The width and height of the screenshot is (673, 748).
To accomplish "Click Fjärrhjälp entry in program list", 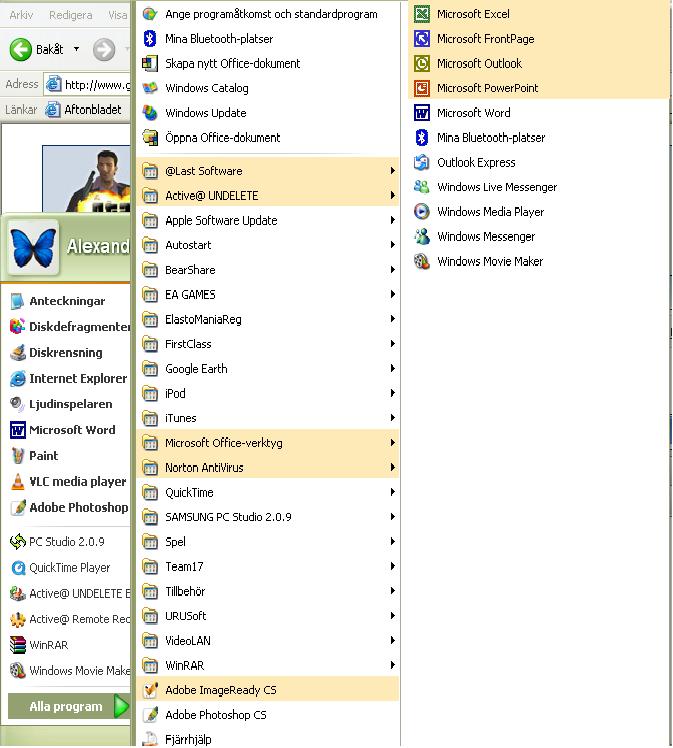I will pos(268,738).
